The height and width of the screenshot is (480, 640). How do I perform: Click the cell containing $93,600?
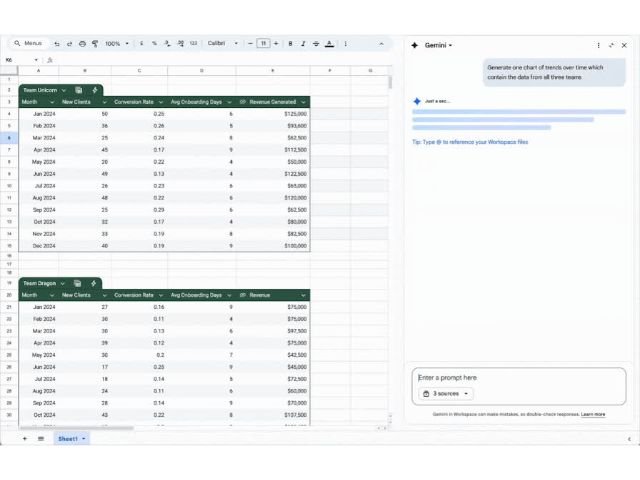pyautogui.click(x=273, y=126)
